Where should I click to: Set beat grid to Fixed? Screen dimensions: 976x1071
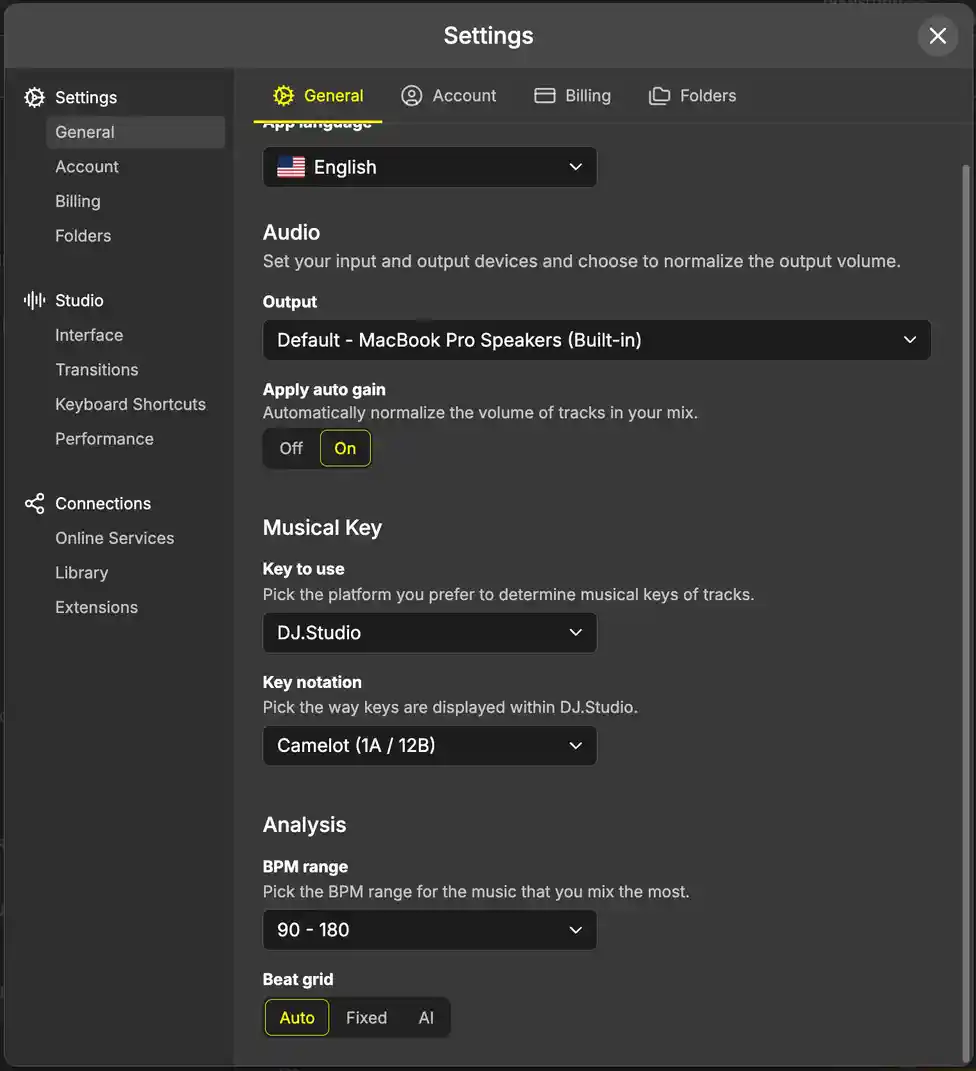pyautogui.click(x=366, y=1017)
